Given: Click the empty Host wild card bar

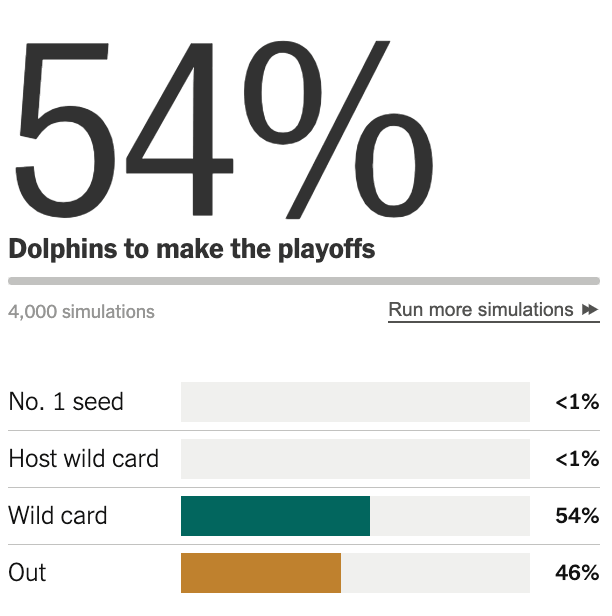Looking at the screenshot, I should coord(355,459).
